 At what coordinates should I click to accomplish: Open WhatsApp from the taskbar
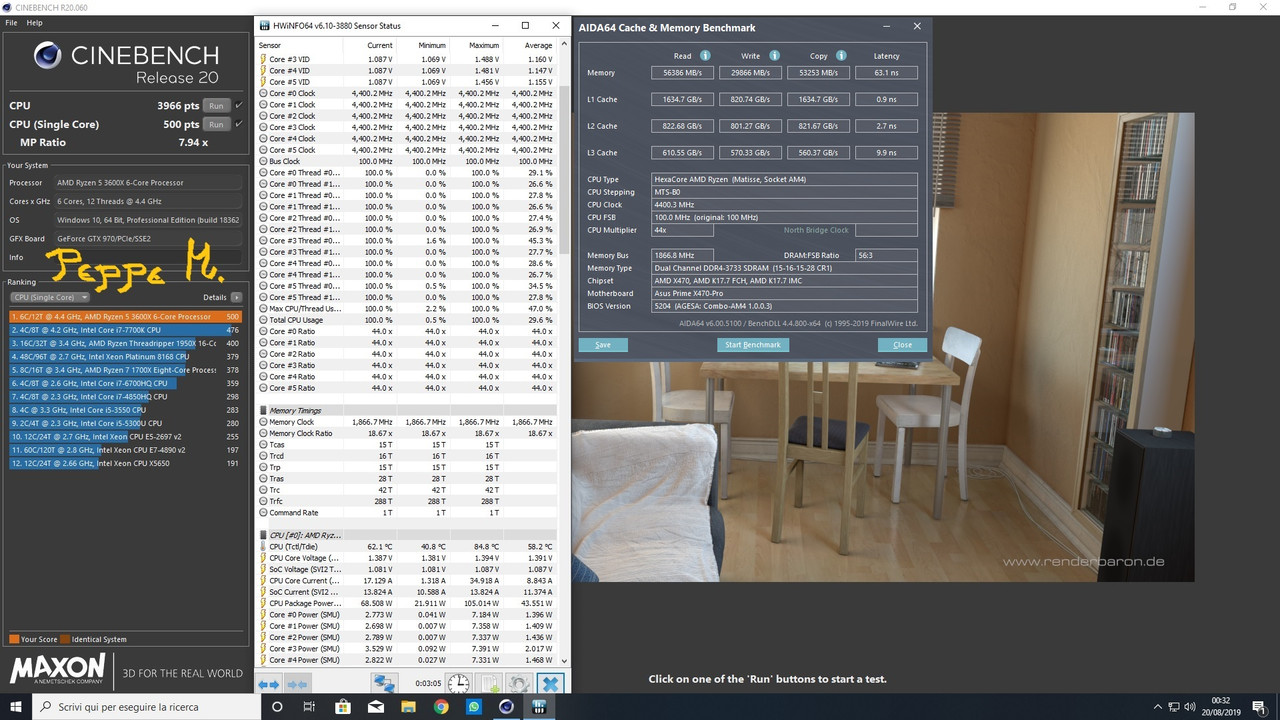point(472,707)
